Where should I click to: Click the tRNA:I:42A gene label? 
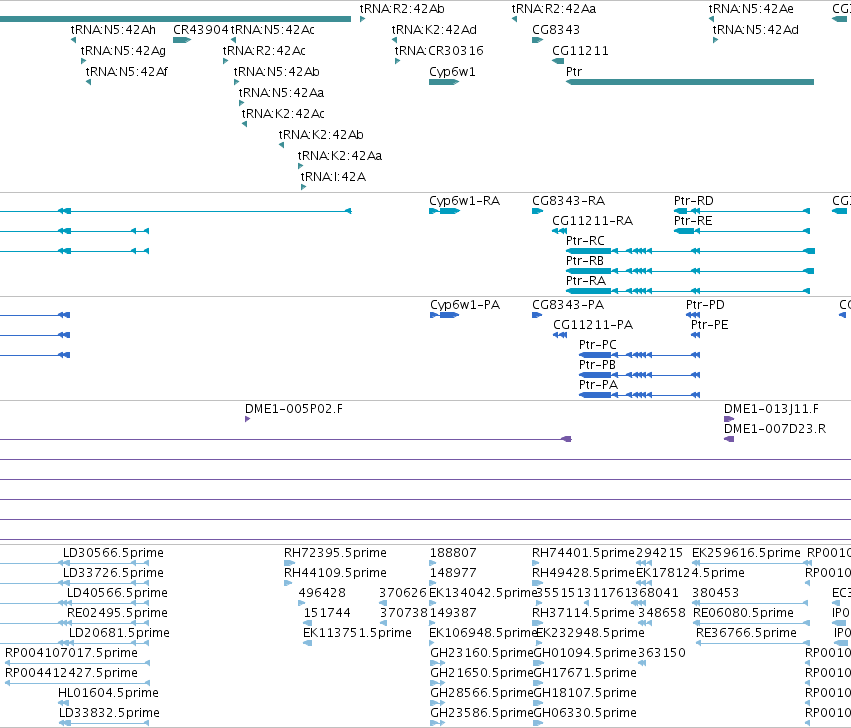pyautogui.click(x=333, y=177)
